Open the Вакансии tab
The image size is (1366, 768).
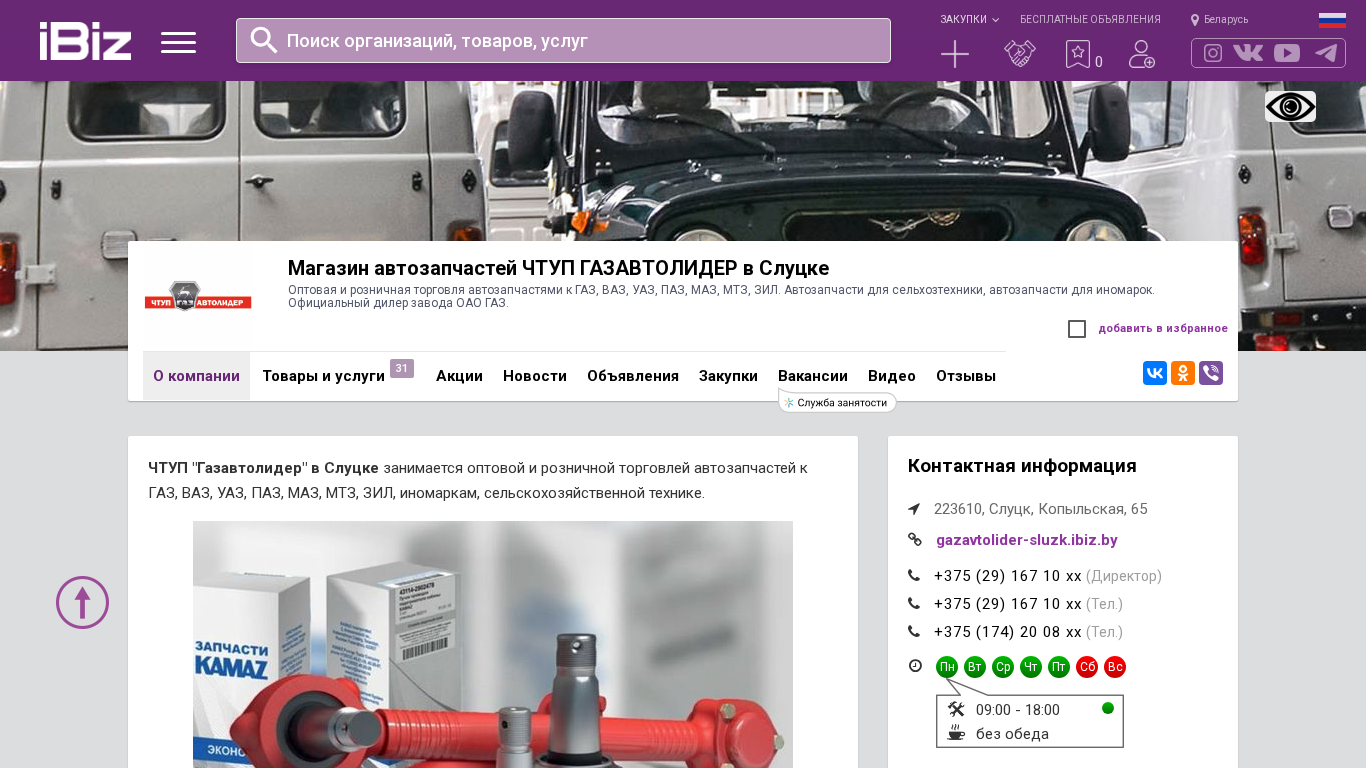coord(813,376)
